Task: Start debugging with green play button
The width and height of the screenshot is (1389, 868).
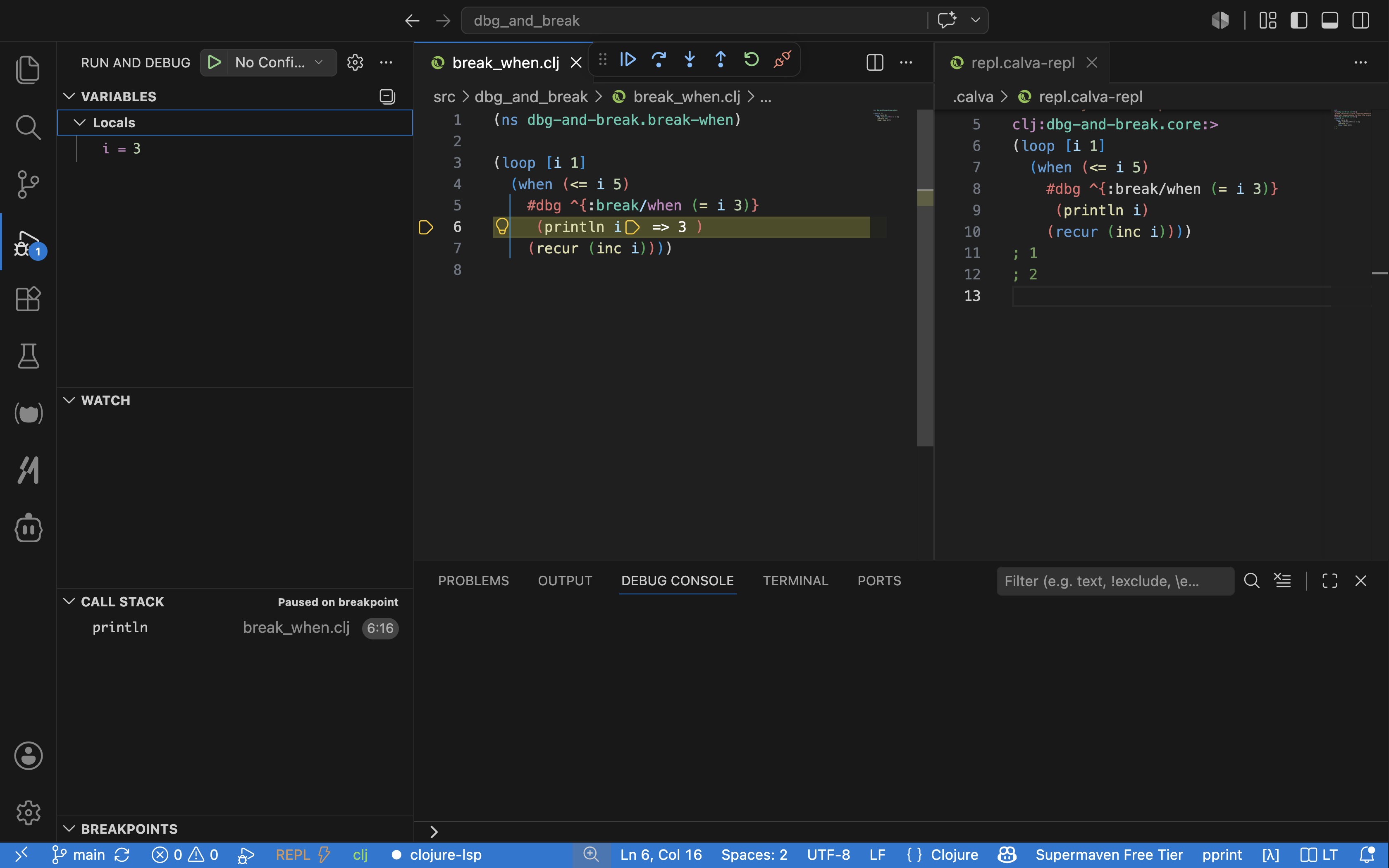Action: [x=214, y=62]
